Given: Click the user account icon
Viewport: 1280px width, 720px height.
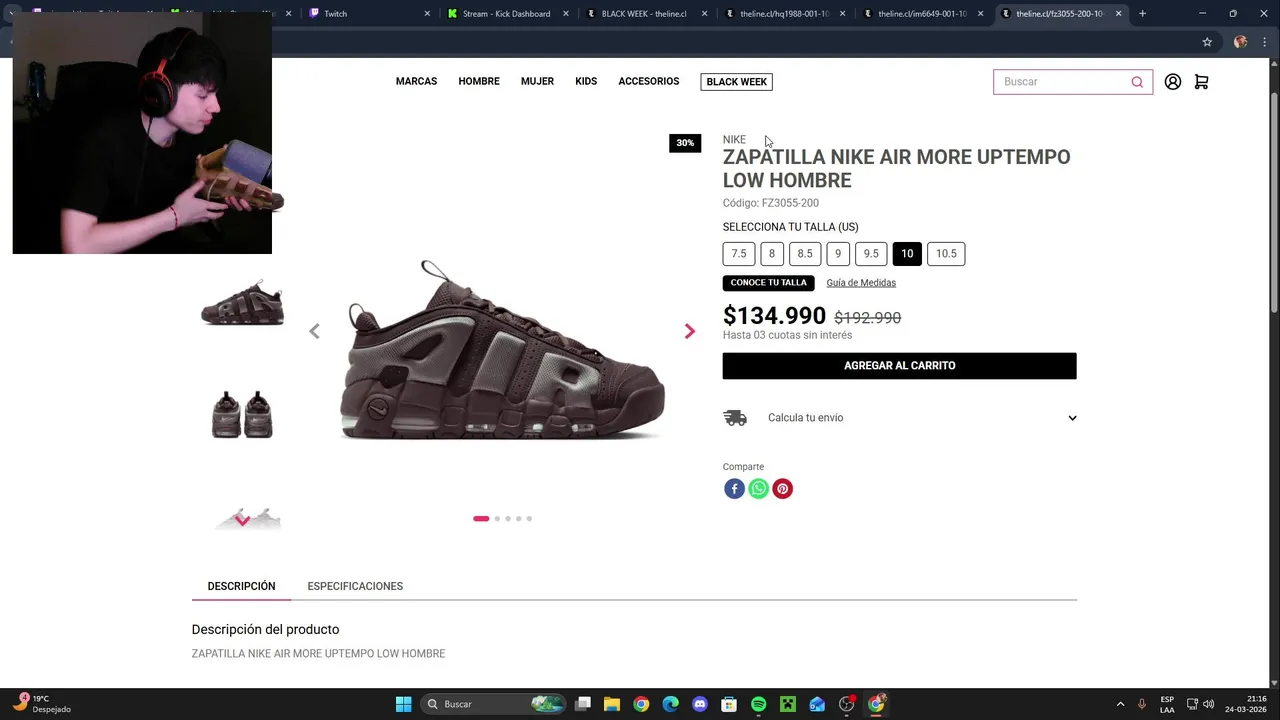Looking at the screenshot, I should (1173, 82).
